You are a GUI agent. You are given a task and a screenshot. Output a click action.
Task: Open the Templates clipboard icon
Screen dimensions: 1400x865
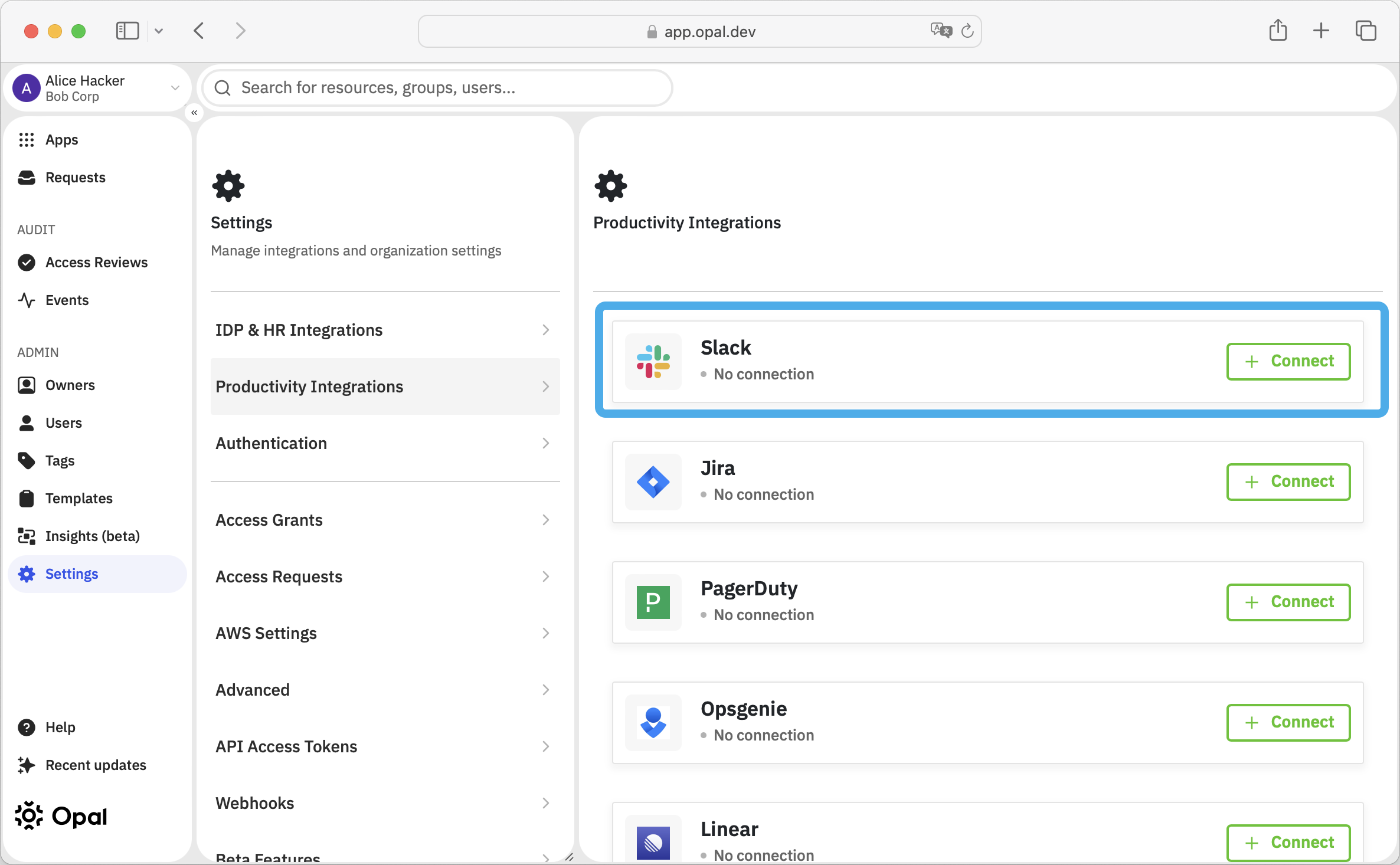click(x=27, y=499)
